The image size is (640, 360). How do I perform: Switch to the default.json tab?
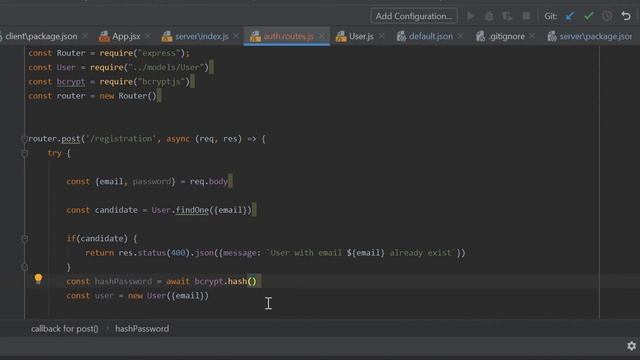pyautogui.click(x=431, y=36)
